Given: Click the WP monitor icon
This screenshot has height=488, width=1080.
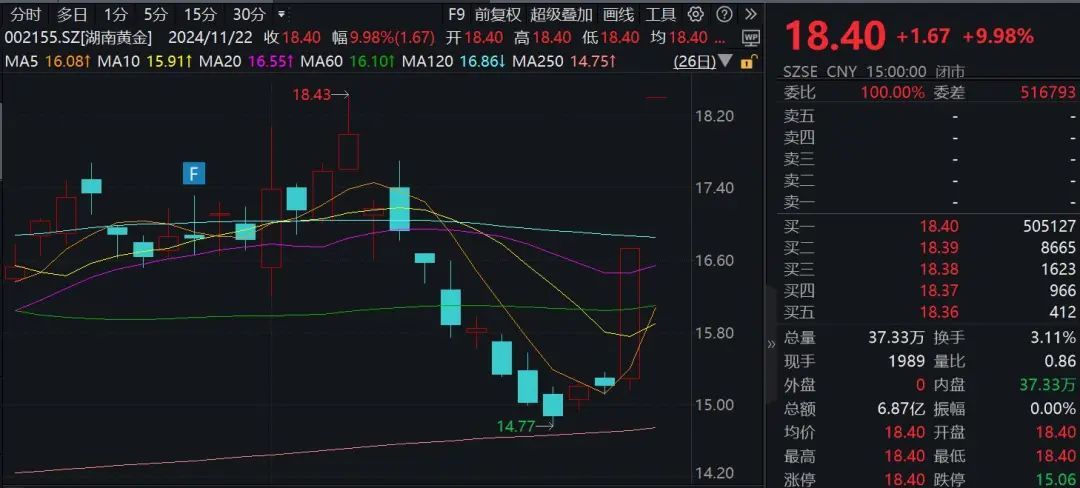Looking at the screenshot, I should tap(750, 37).
